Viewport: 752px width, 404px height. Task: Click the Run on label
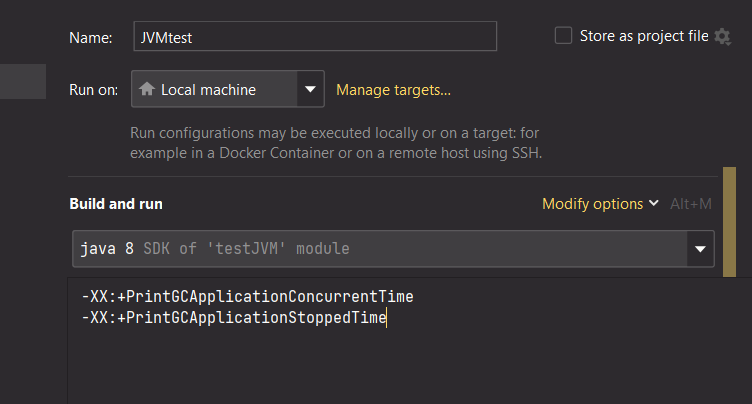click(x=93, y=90)
